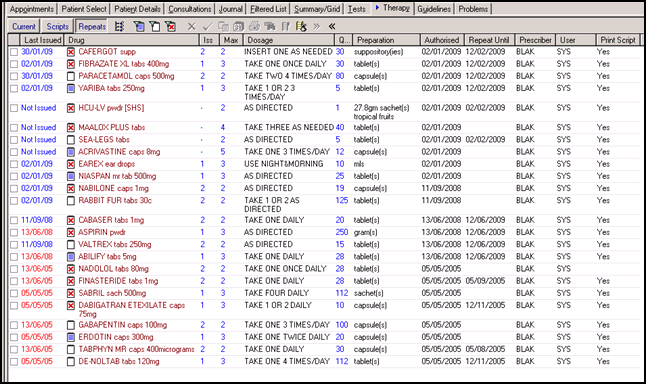Tick the checkbox for SABRIL sach 500mg
The image size is (646, 384).
(x=14, y=293)
